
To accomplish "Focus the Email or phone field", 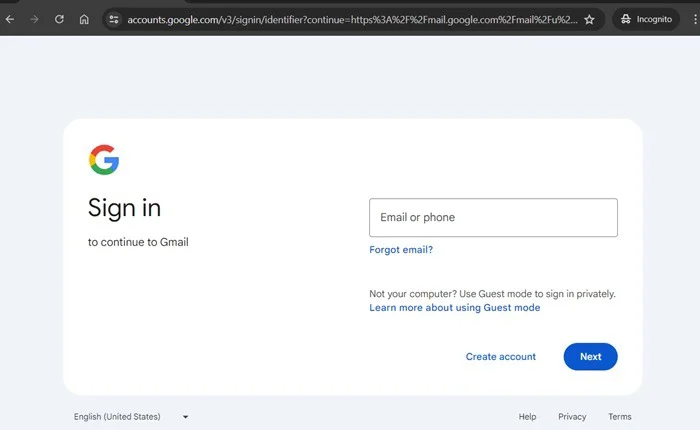I will click(x=493, y=217).
